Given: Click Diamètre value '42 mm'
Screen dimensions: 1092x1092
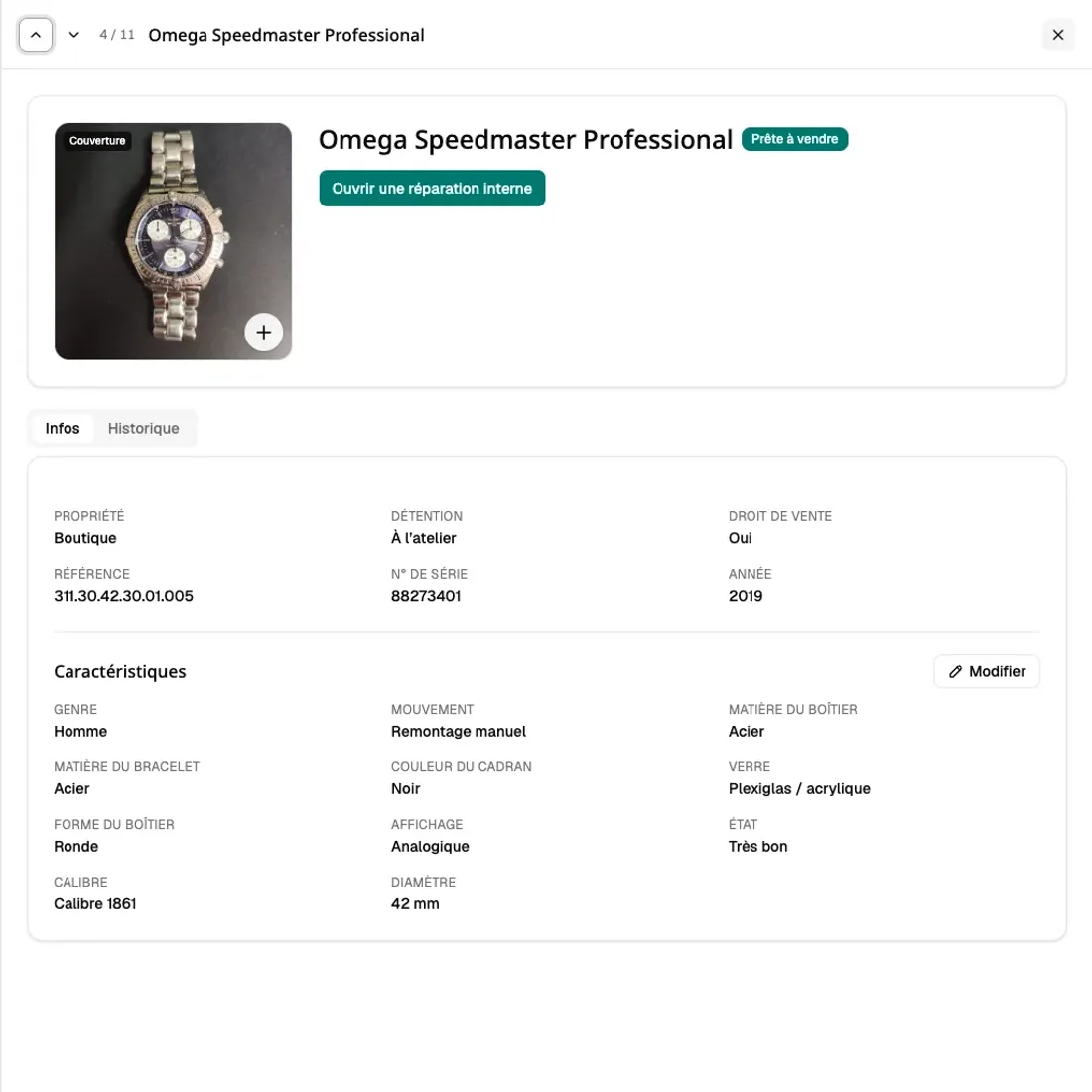Looking at the screenshot, I should tap(415, 904).
